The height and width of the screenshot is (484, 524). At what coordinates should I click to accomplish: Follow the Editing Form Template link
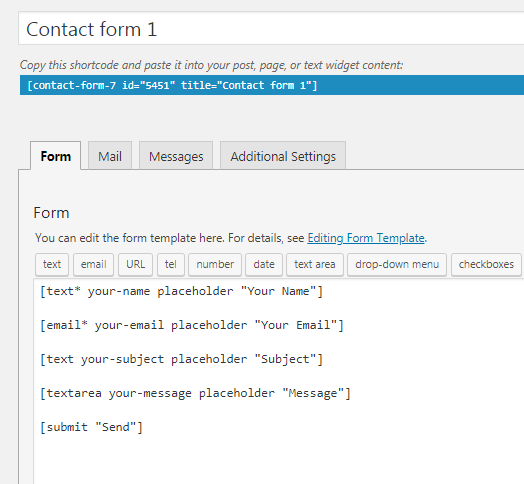coord(366,238)
